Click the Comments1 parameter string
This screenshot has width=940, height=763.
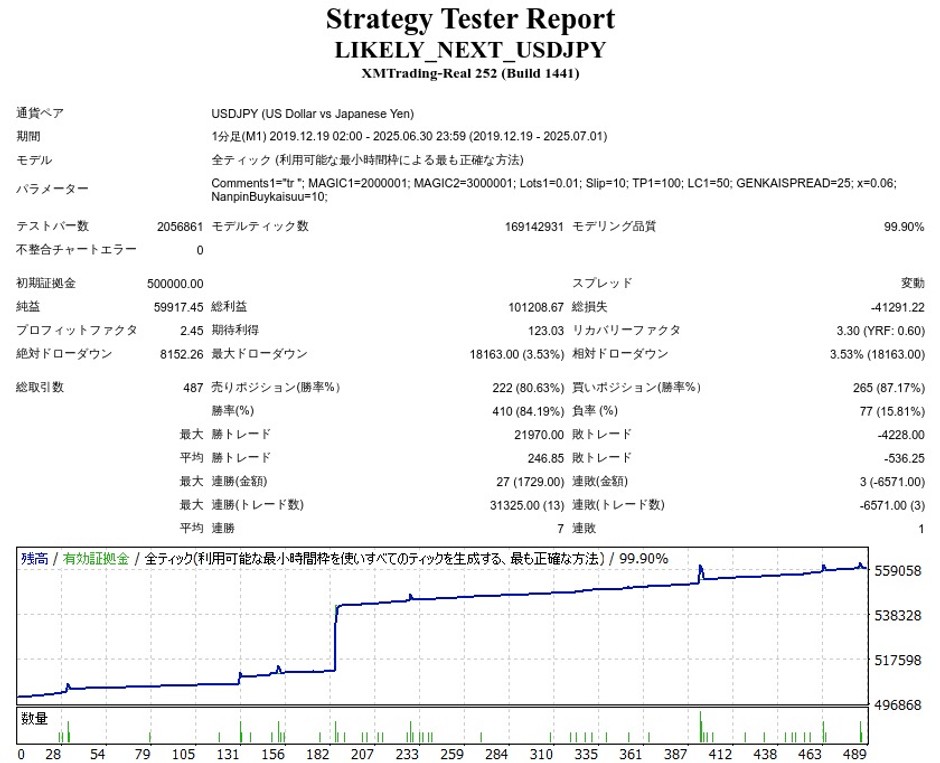tap(554, 183)
